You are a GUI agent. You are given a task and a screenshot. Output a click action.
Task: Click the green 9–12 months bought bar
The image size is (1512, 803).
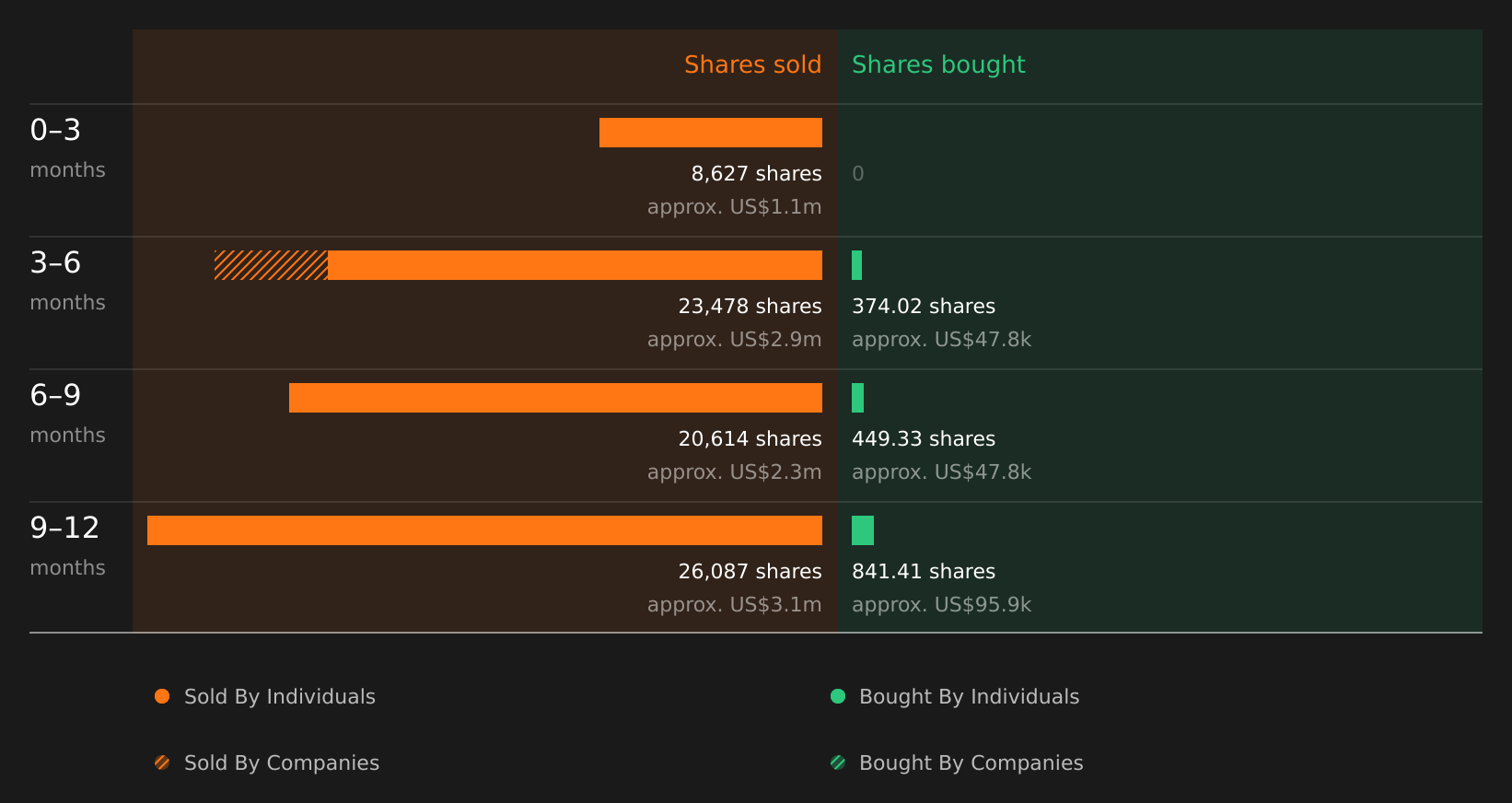point(863,530)
